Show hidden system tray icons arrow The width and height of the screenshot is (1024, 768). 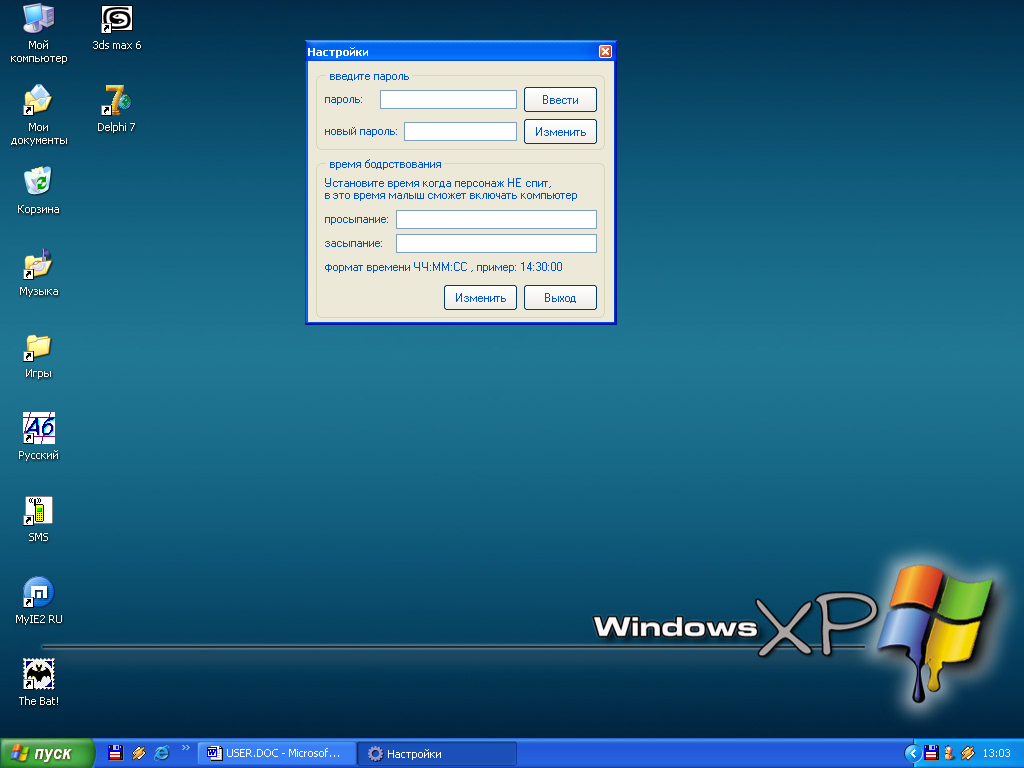tap(912, 754)
